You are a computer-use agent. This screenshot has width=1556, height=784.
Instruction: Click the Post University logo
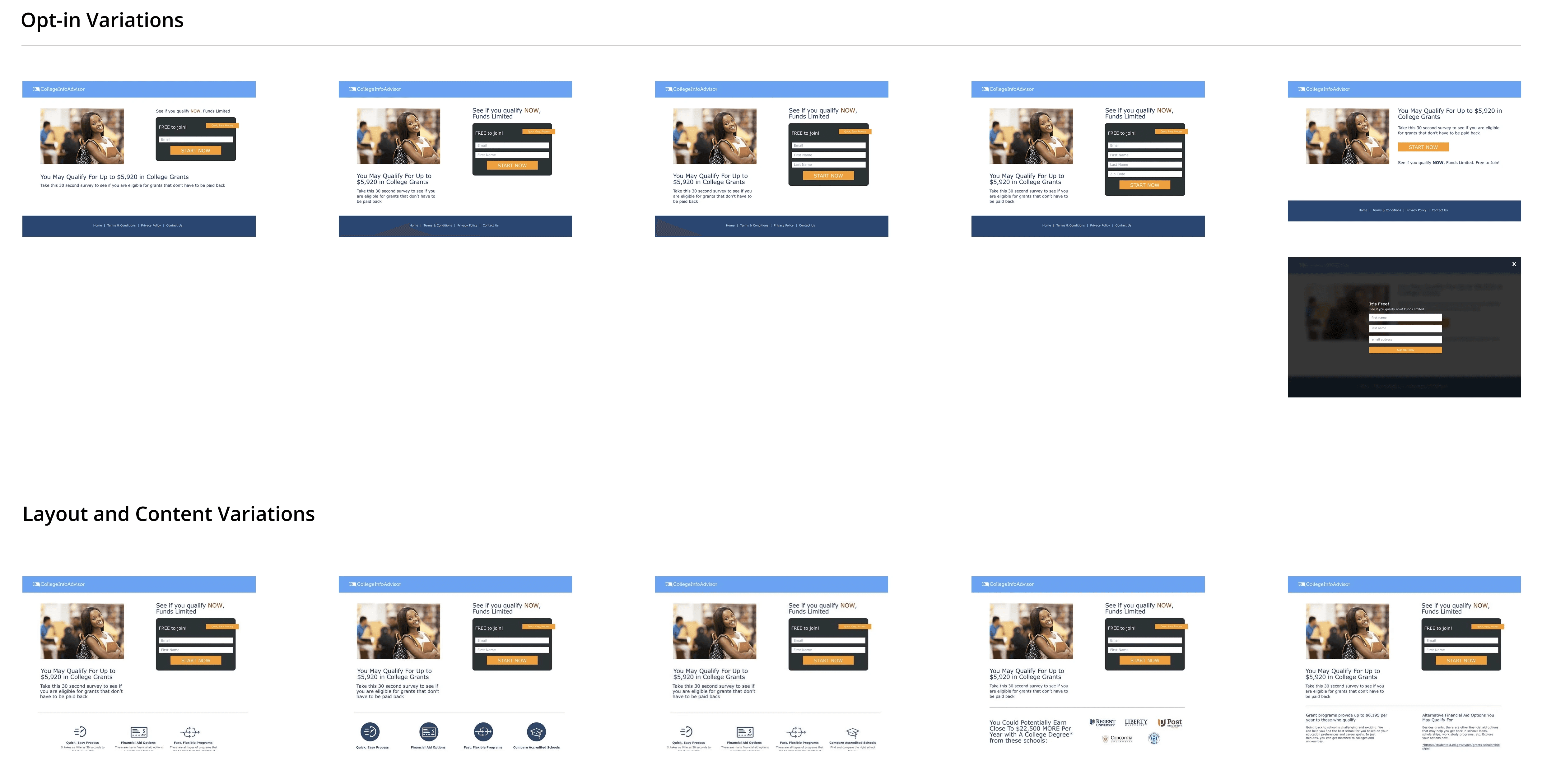pos(1170,722)
